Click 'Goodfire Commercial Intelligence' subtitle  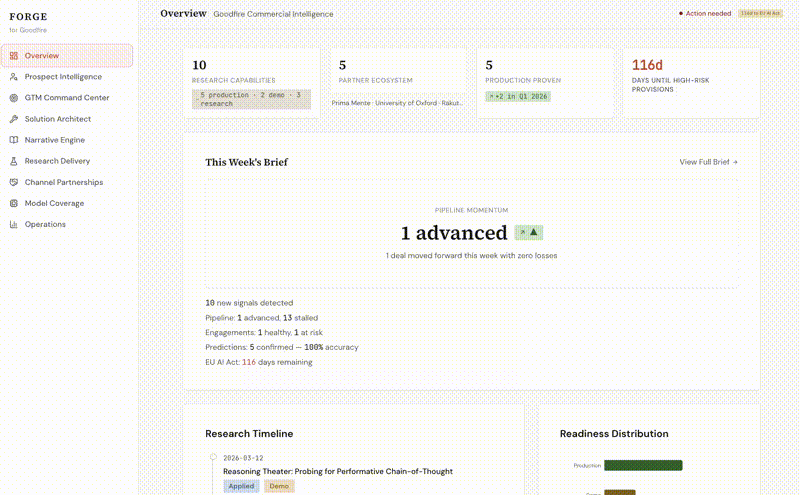tap(273, 14)
